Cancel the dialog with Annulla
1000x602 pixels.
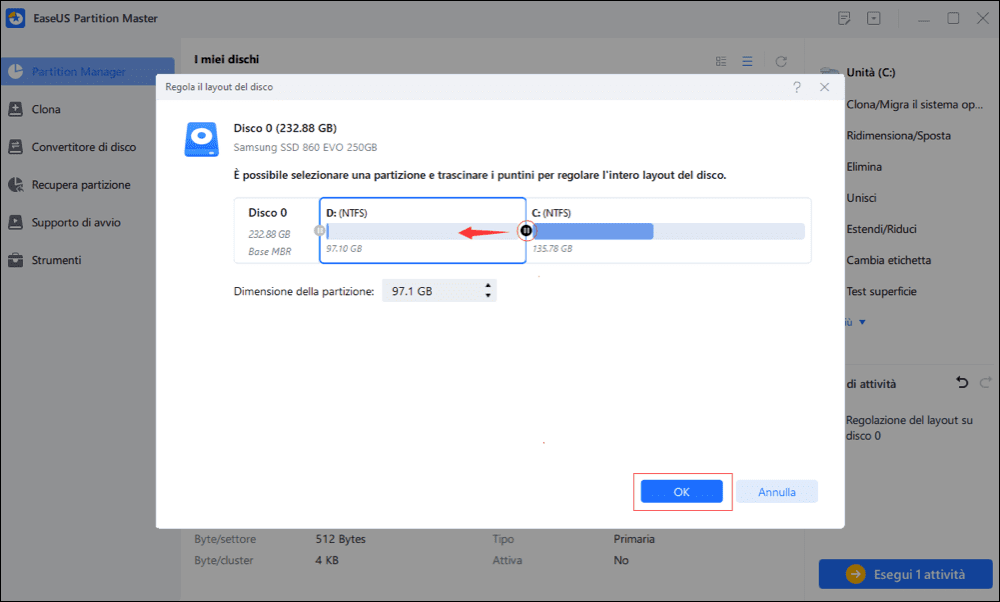[777, 492]
